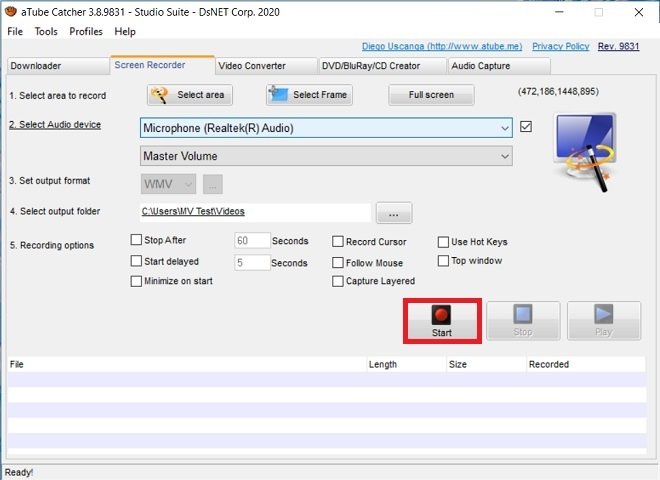Enable the Use Hot Keys checkbox
Viewport: 660px width, 480px height.
coord(443,242)
